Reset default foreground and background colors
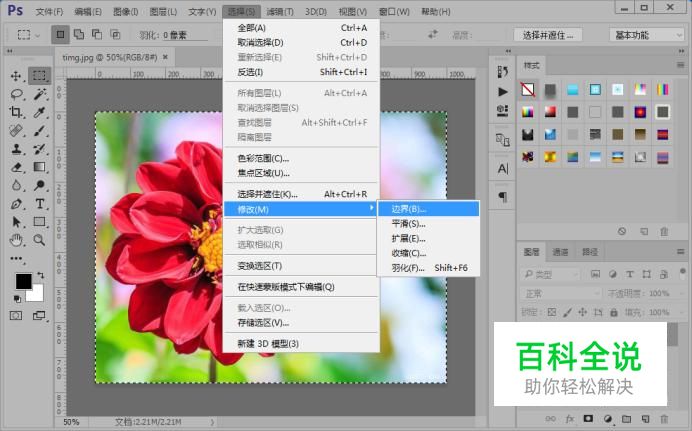 click(17, 299)
